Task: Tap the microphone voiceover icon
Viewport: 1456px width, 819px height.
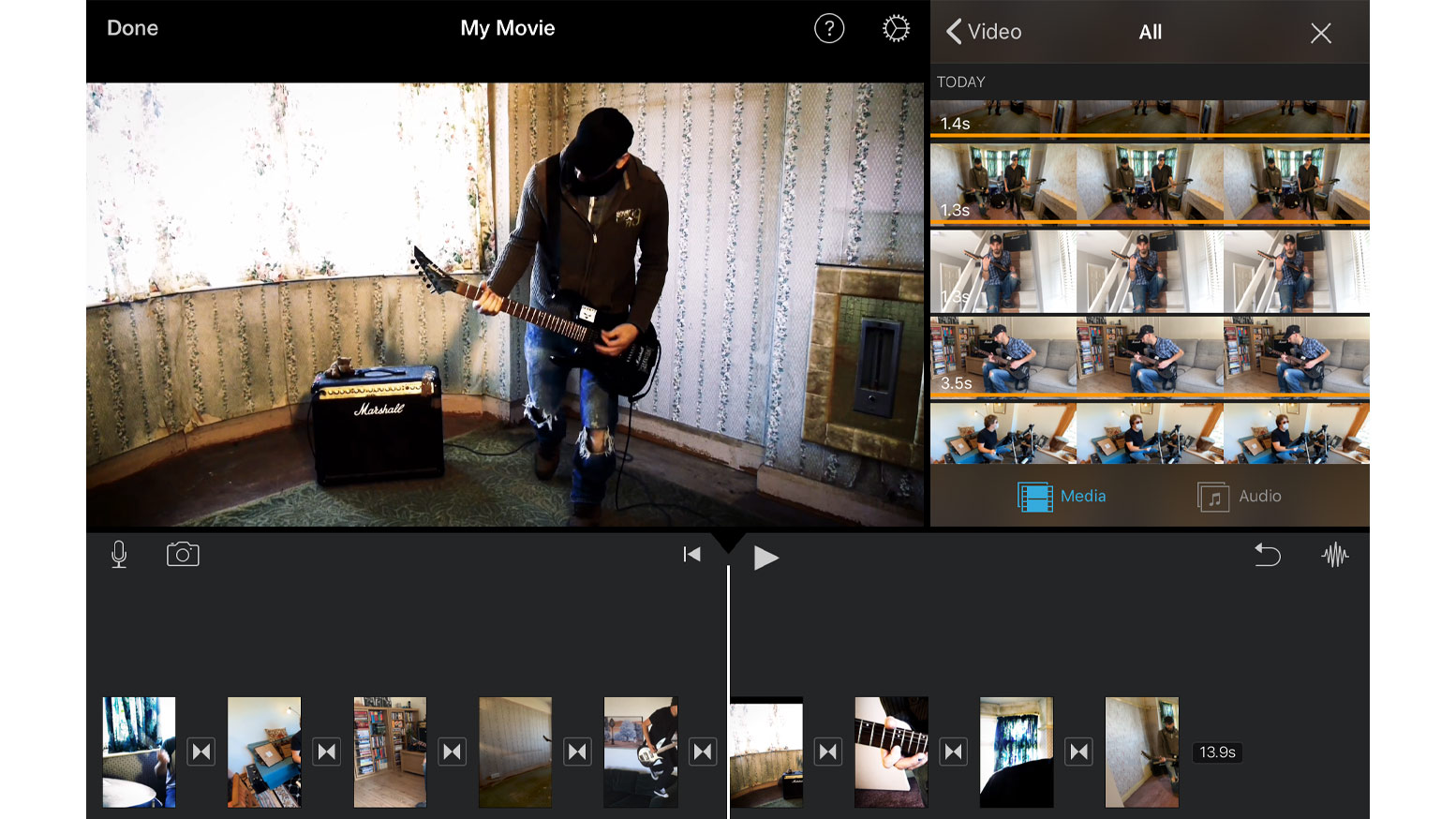Action: pos(119,555)
